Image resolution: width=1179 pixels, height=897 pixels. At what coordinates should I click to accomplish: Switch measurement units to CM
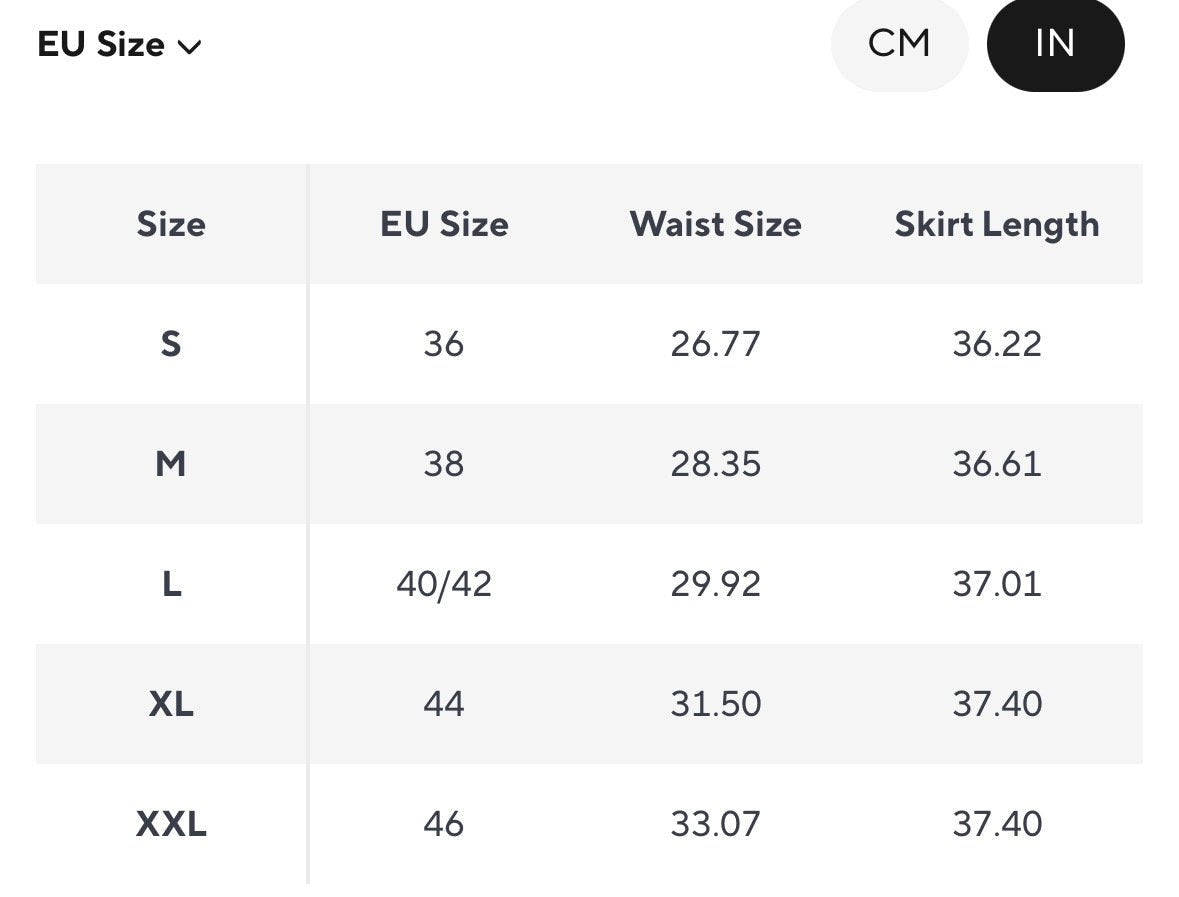point(899,44)
